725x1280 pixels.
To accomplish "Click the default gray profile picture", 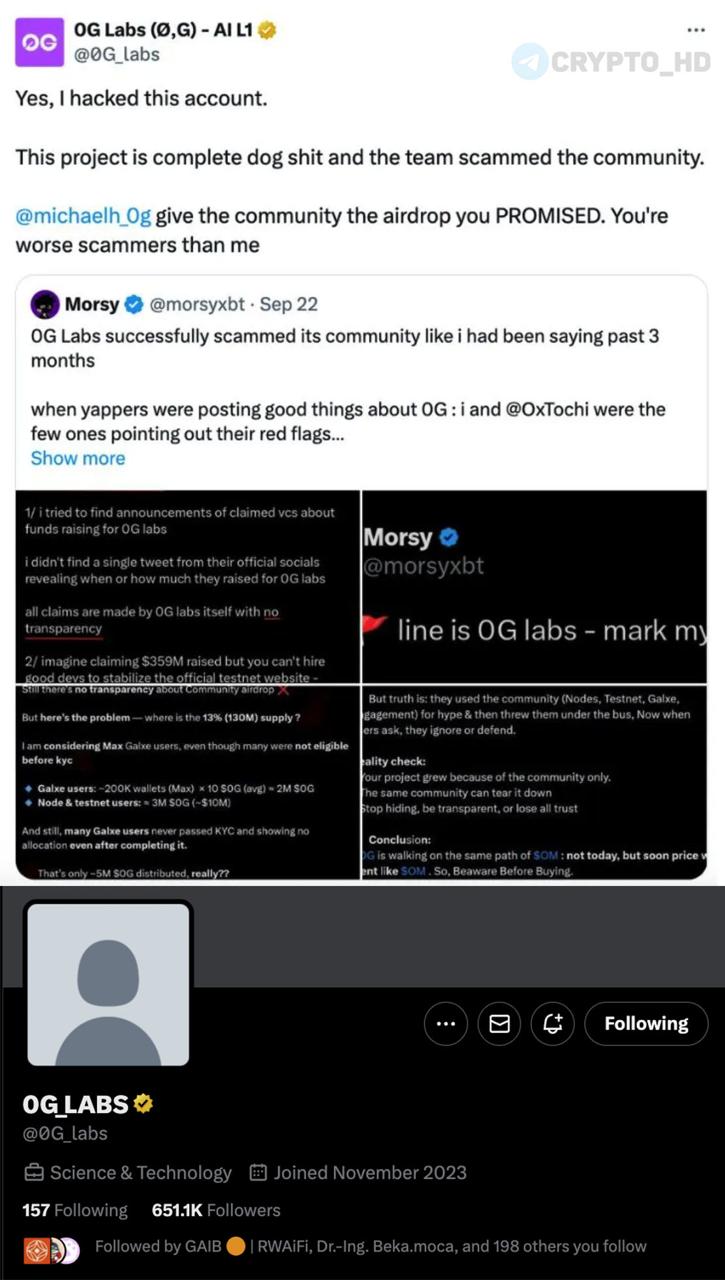I will [108, 984].
